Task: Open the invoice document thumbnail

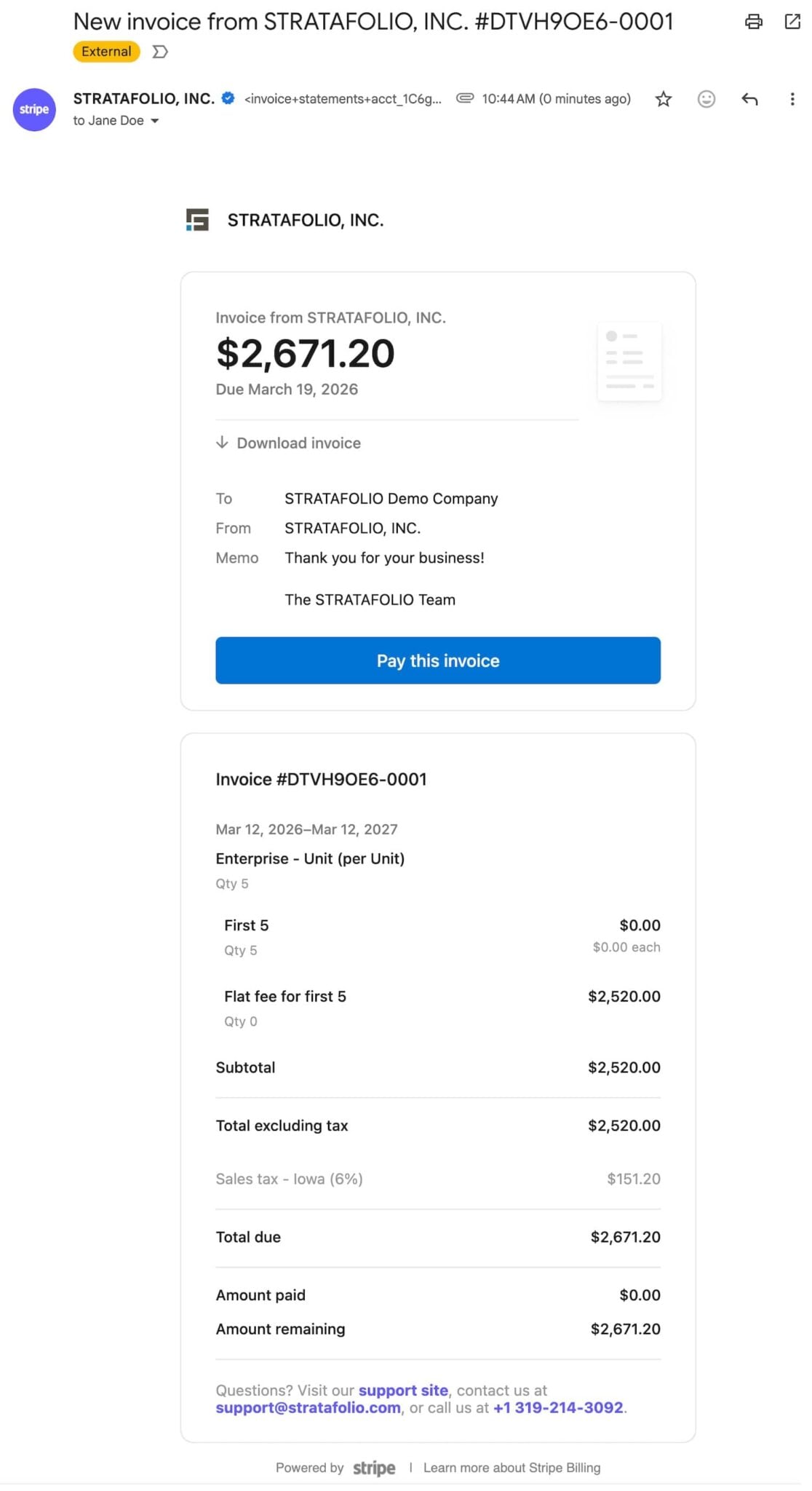Action: (629, 361)
